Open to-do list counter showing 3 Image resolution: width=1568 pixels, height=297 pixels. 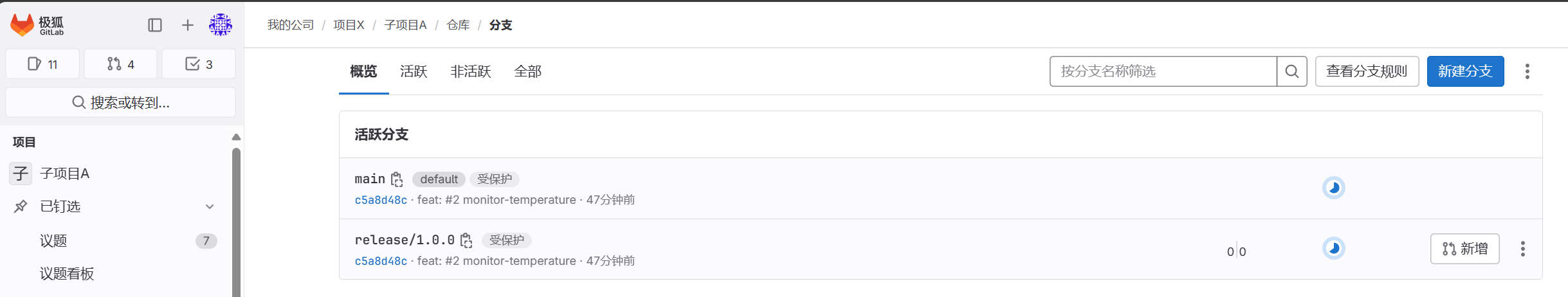199,64
